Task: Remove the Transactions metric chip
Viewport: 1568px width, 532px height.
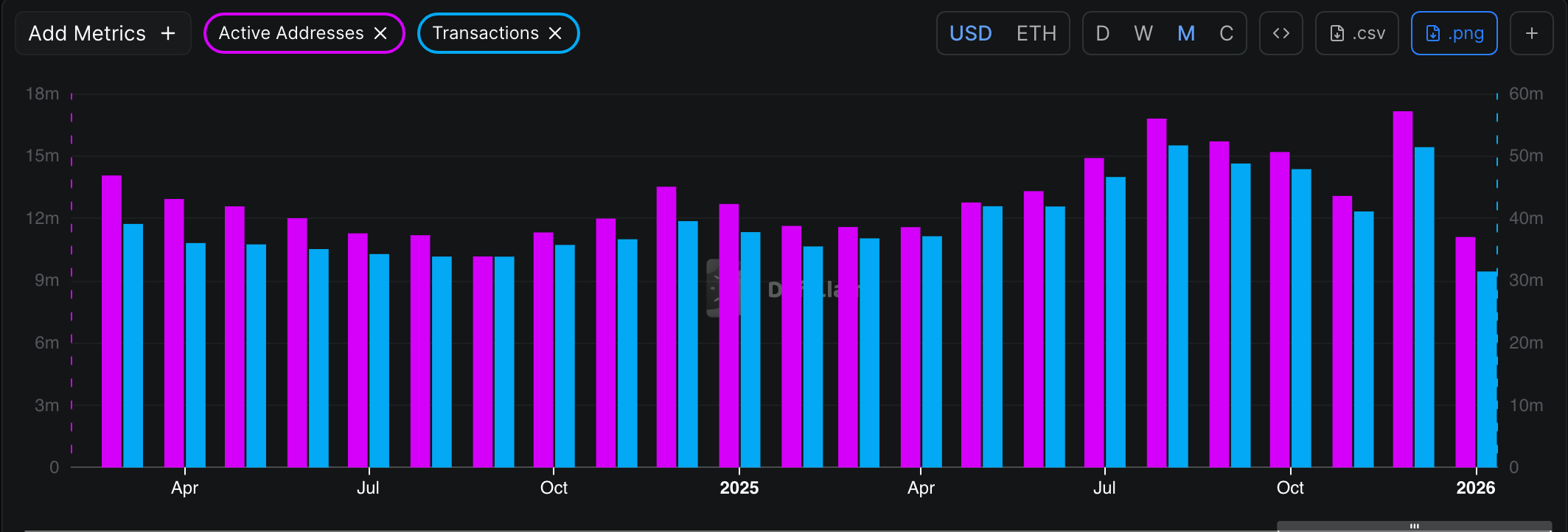Action: [555, 33]
